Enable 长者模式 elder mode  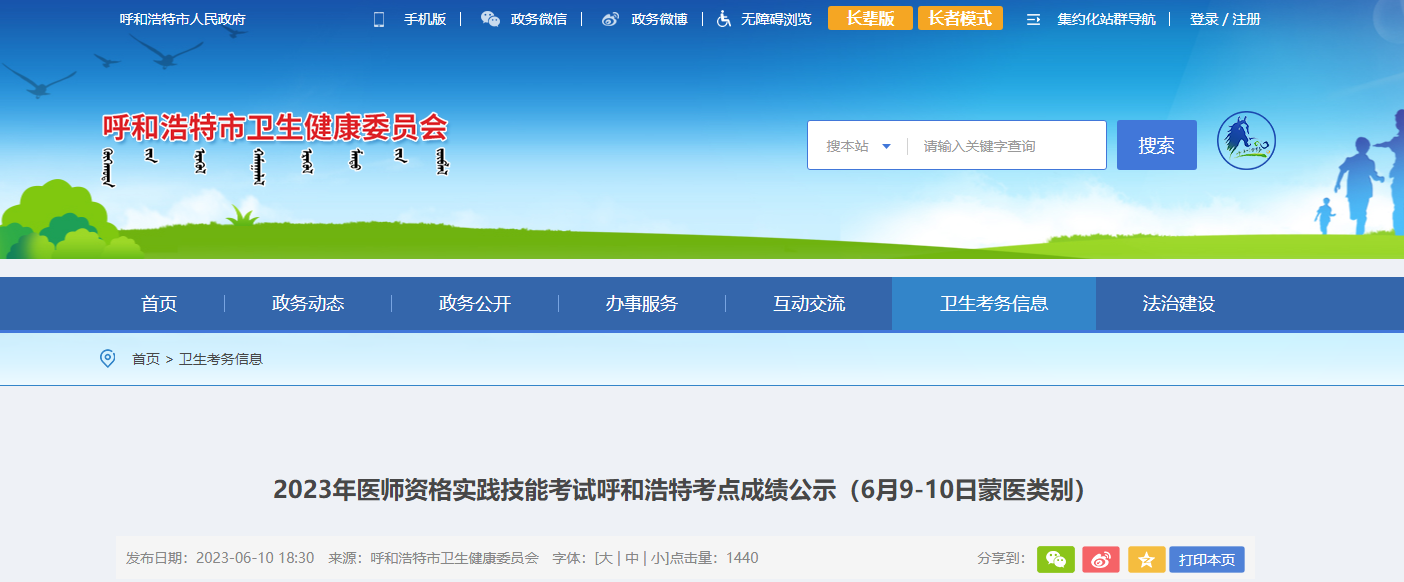(960, 18)
